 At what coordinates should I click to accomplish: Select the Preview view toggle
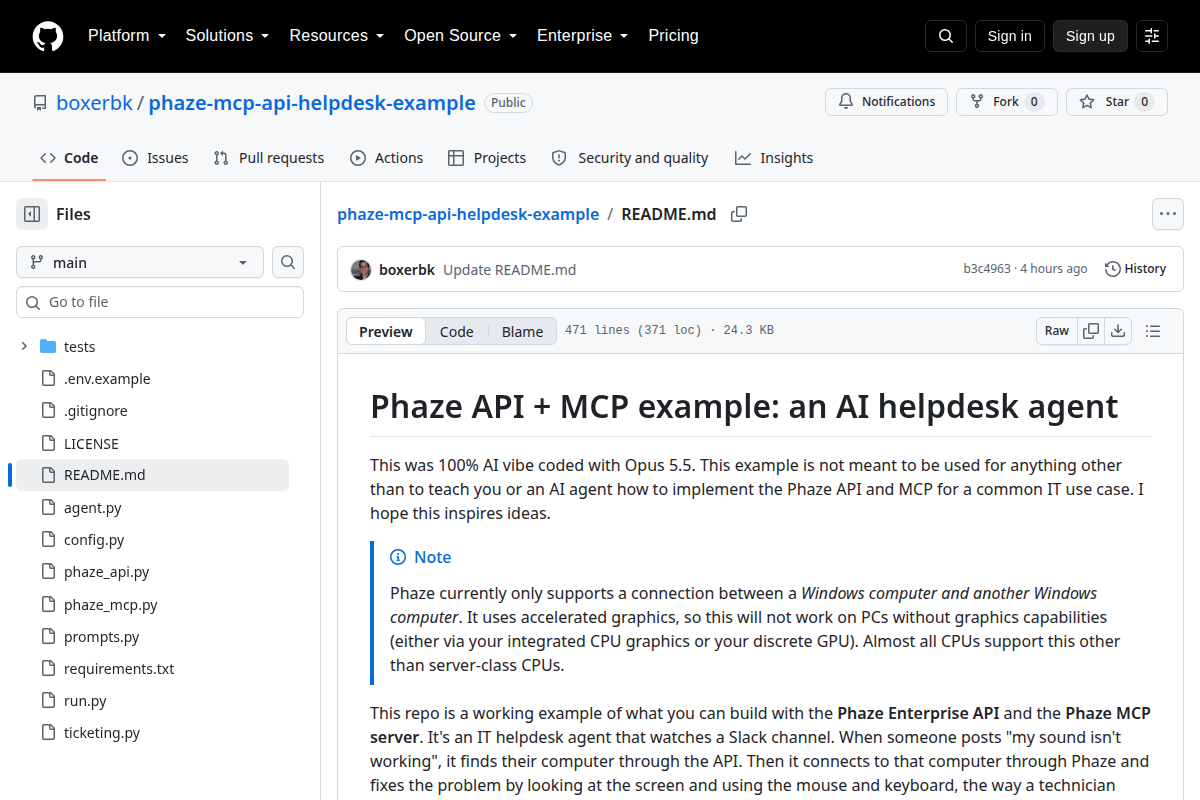click(386, 332)
